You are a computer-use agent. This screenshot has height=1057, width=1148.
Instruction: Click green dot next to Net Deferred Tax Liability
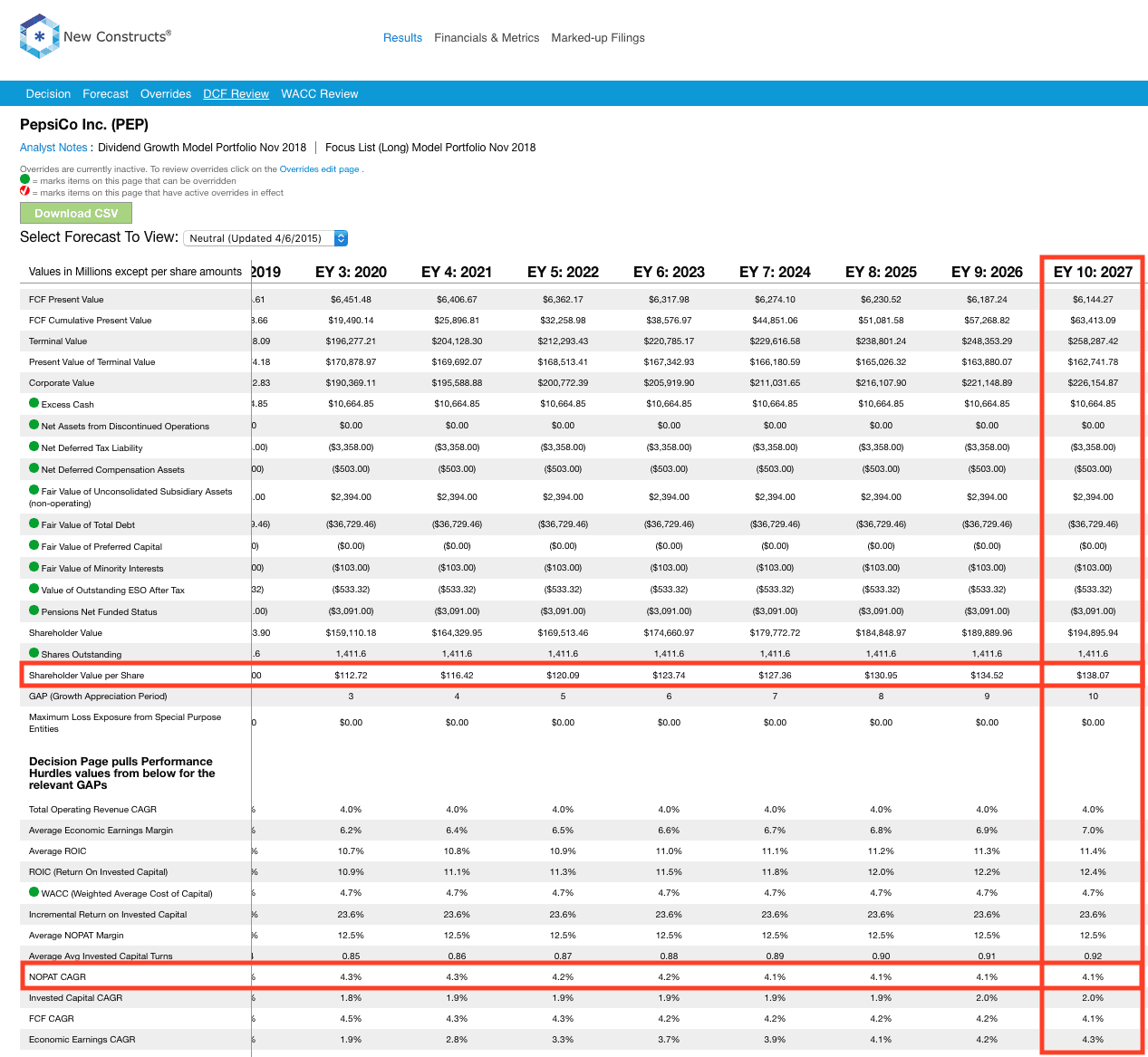point(34,447)
